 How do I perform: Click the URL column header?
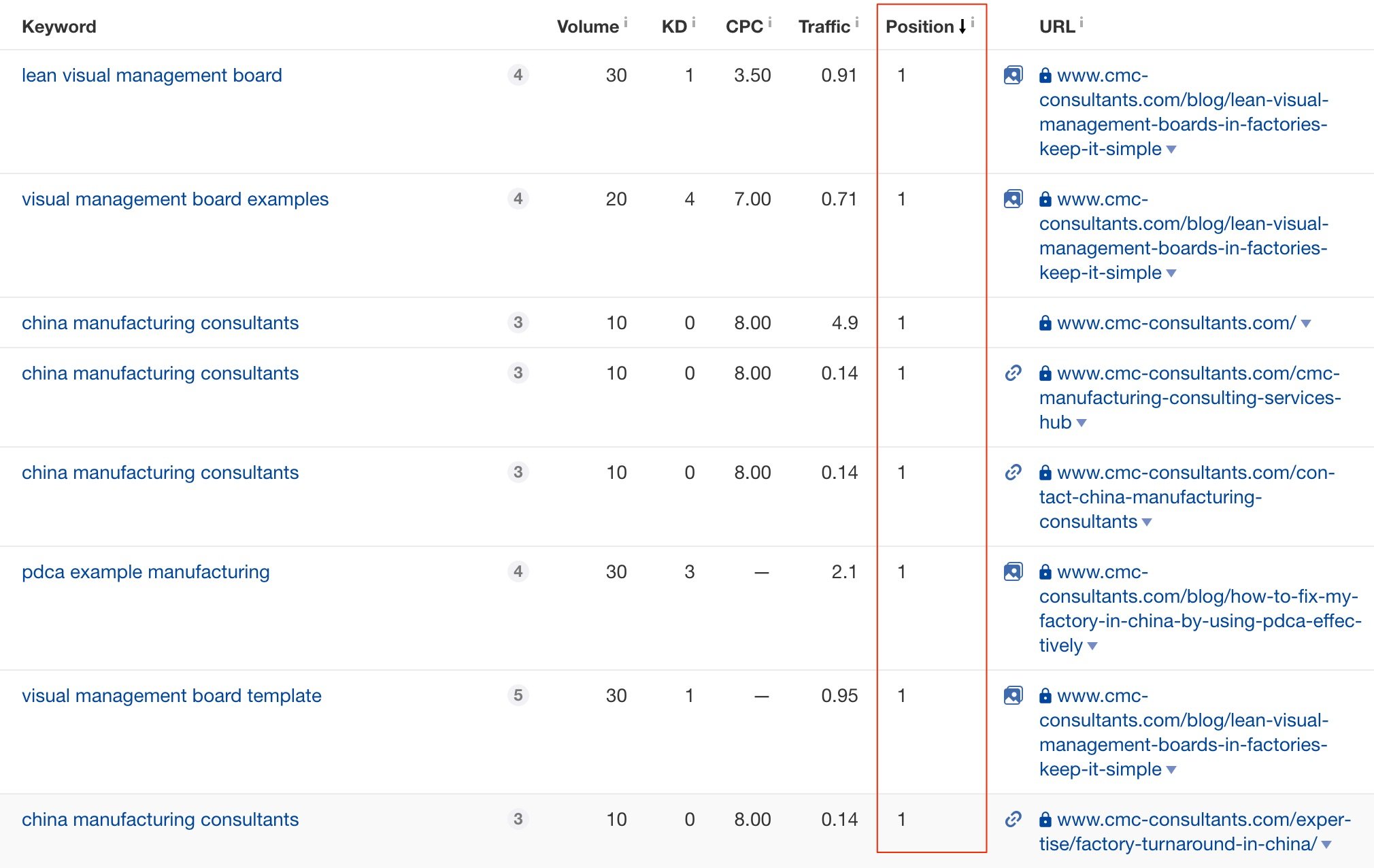tap(1057, 27)
